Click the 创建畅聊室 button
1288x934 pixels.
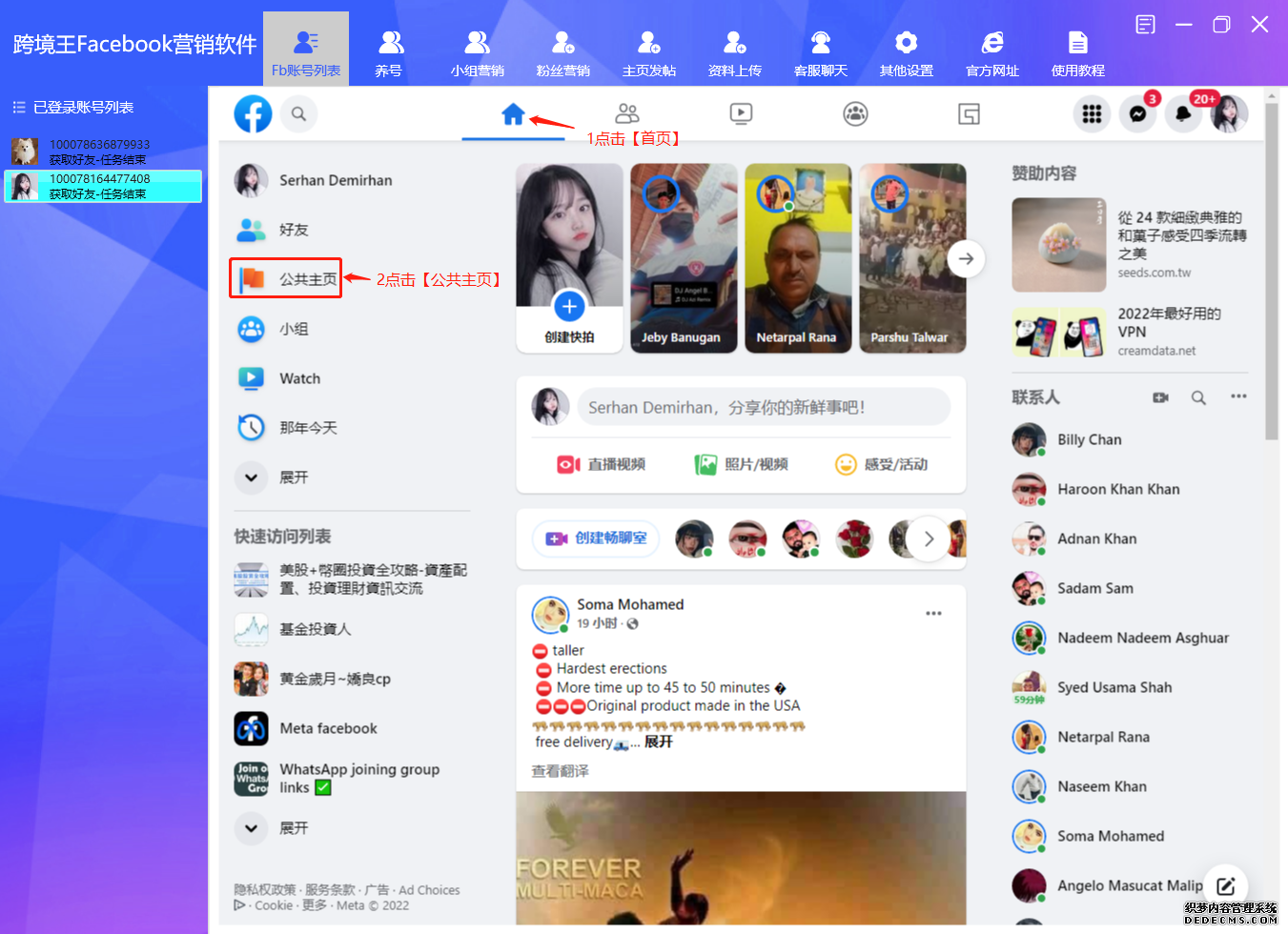[x=596, y=538]
